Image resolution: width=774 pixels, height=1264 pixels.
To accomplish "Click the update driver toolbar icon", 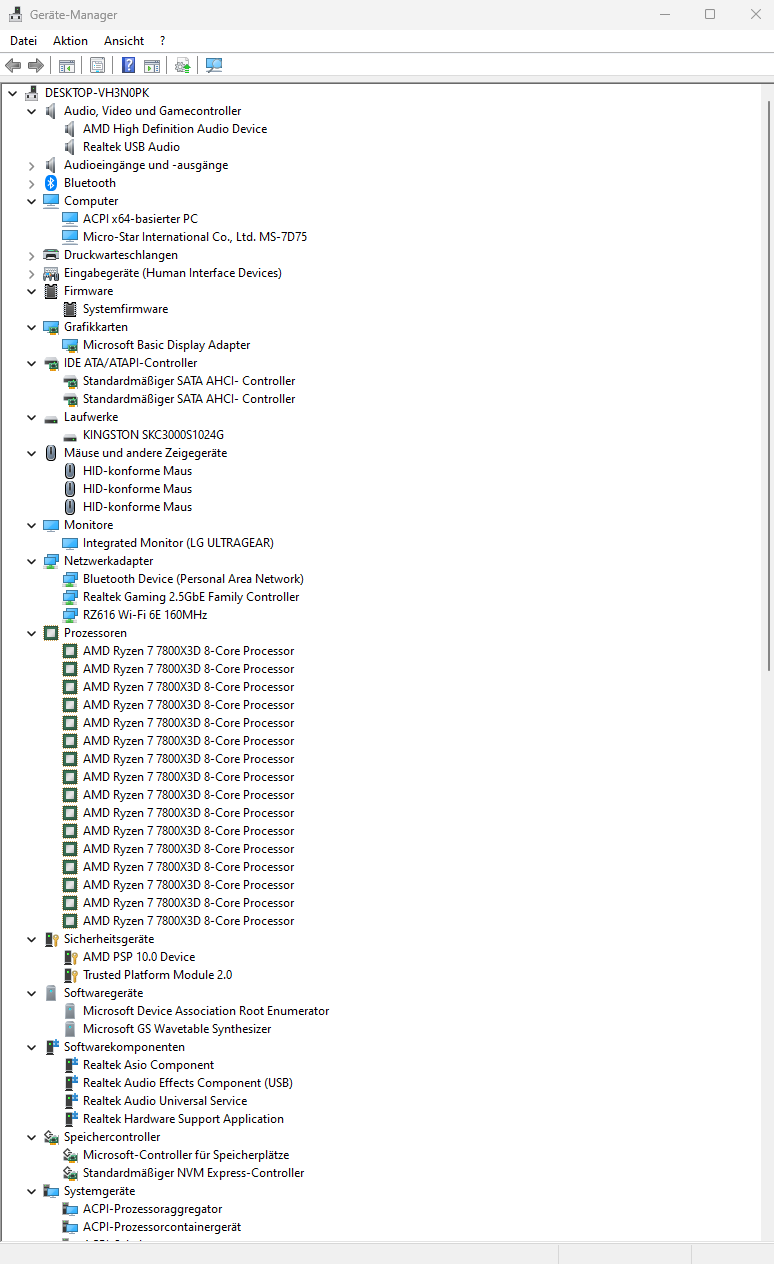I will point(182,66).
